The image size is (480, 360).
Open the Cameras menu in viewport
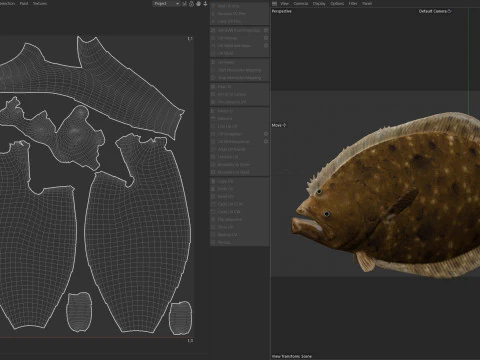[x=301, y=3]
